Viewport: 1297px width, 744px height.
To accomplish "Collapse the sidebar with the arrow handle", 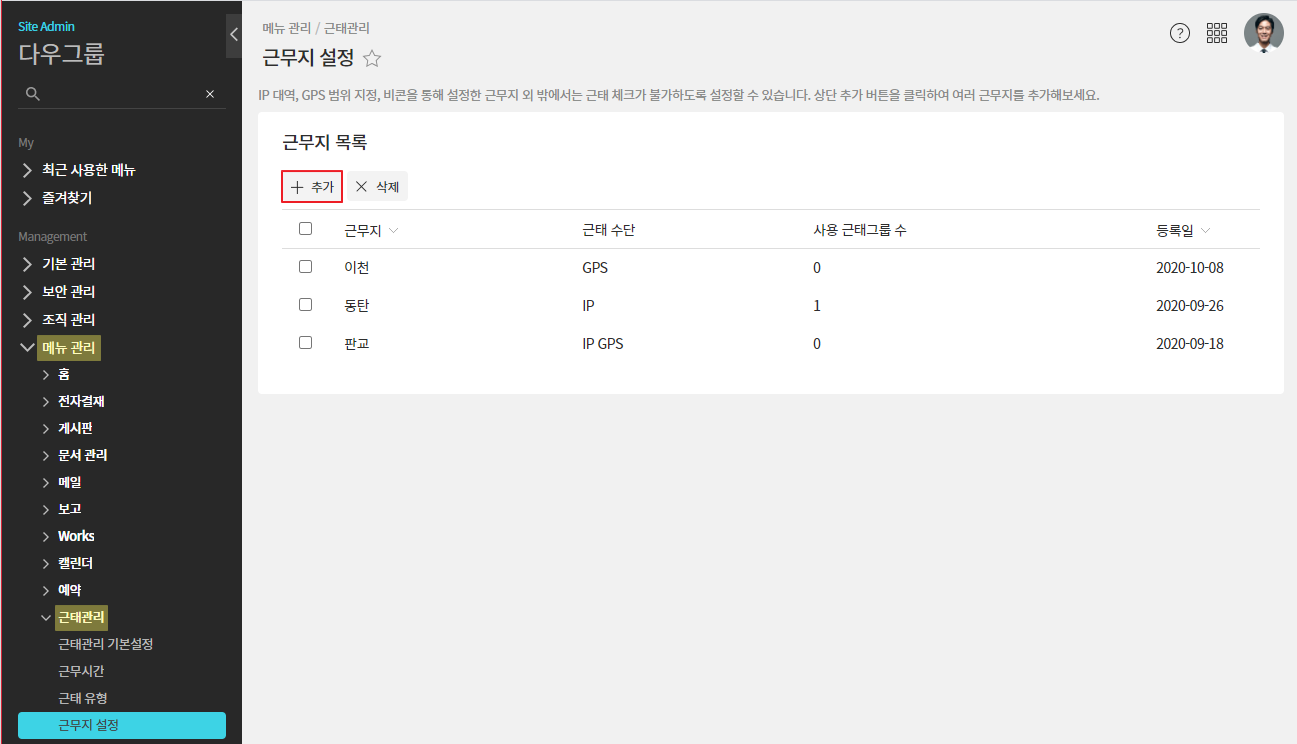I will point(233,35).
